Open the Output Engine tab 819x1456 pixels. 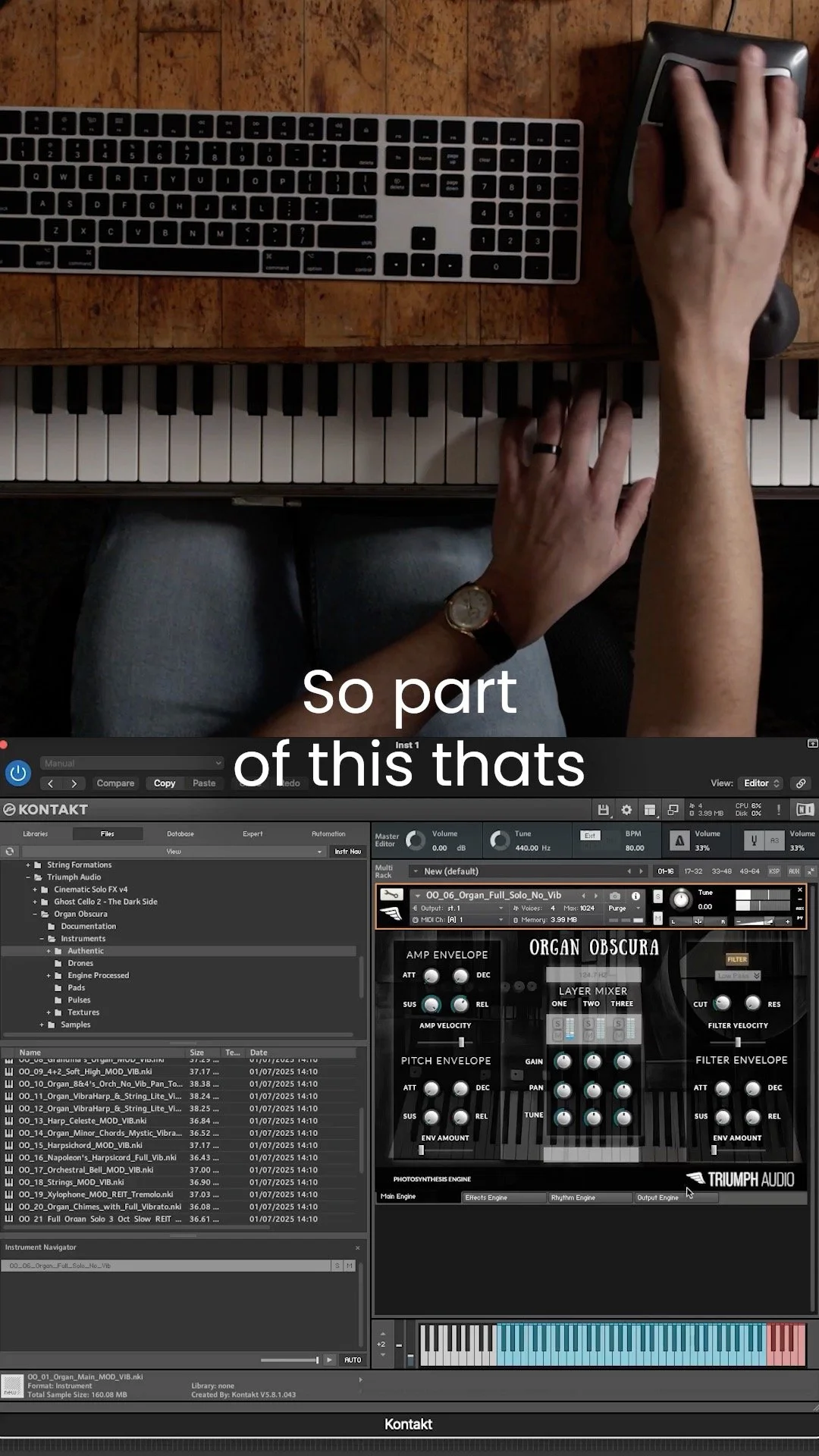coord(676,1197)
